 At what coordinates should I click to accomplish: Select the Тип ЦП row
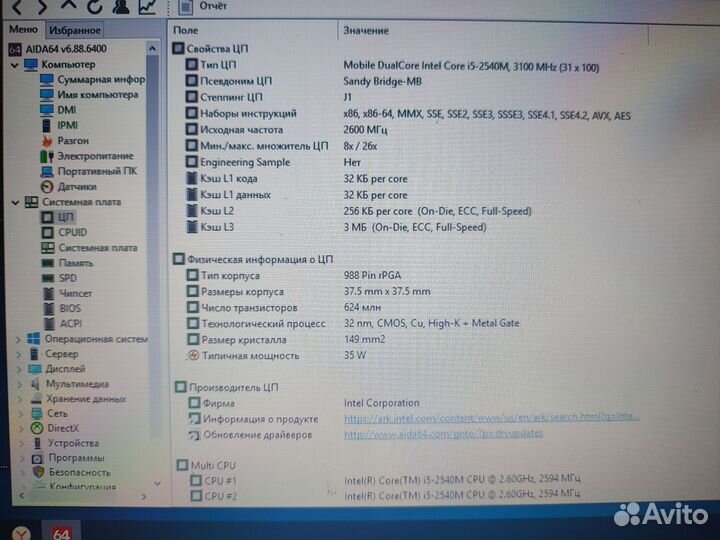pos(392,66)
